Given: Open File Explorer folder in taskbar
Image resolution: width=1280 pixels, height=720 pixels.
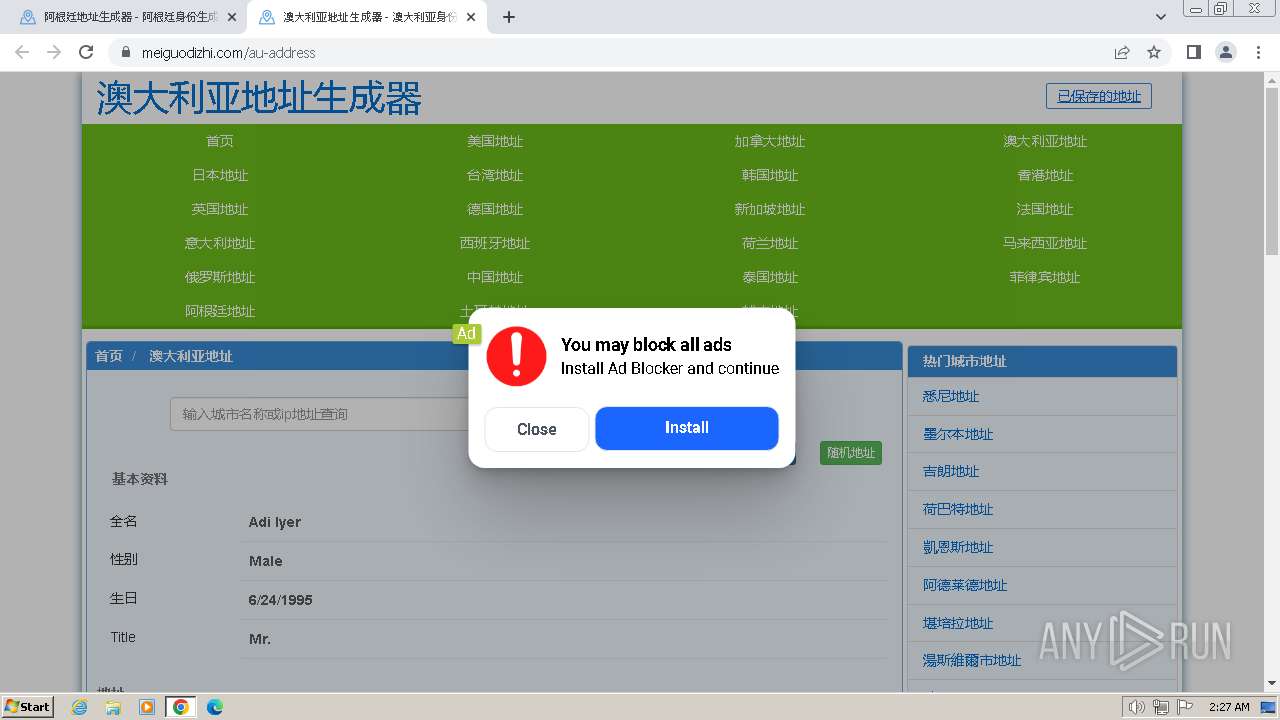Looking at the screenshot, I should coord(113,707).
